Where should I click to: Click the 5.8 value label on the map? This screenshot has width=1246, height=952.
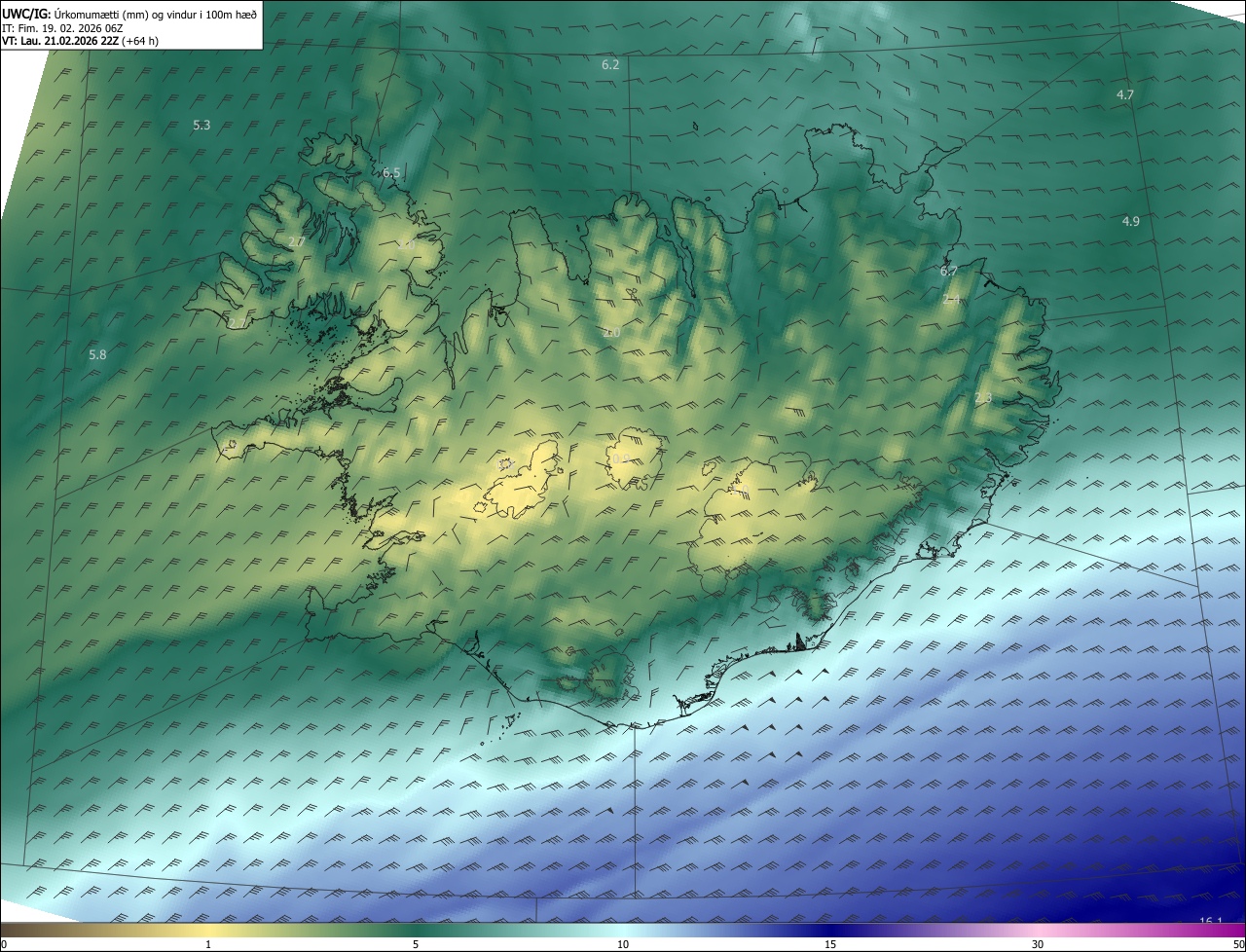[x=97, y=355]
